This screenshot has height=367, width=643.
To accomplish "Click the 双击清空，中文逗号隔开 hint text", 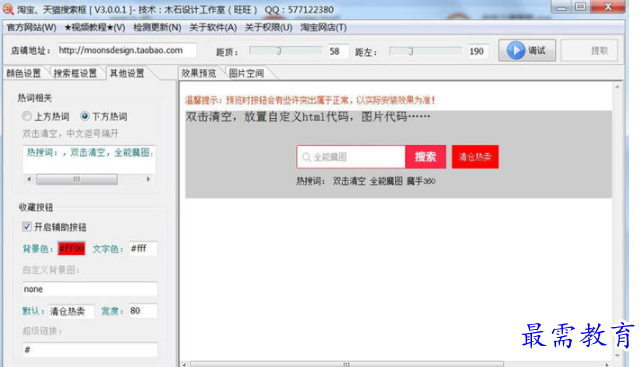I will 71,134.
